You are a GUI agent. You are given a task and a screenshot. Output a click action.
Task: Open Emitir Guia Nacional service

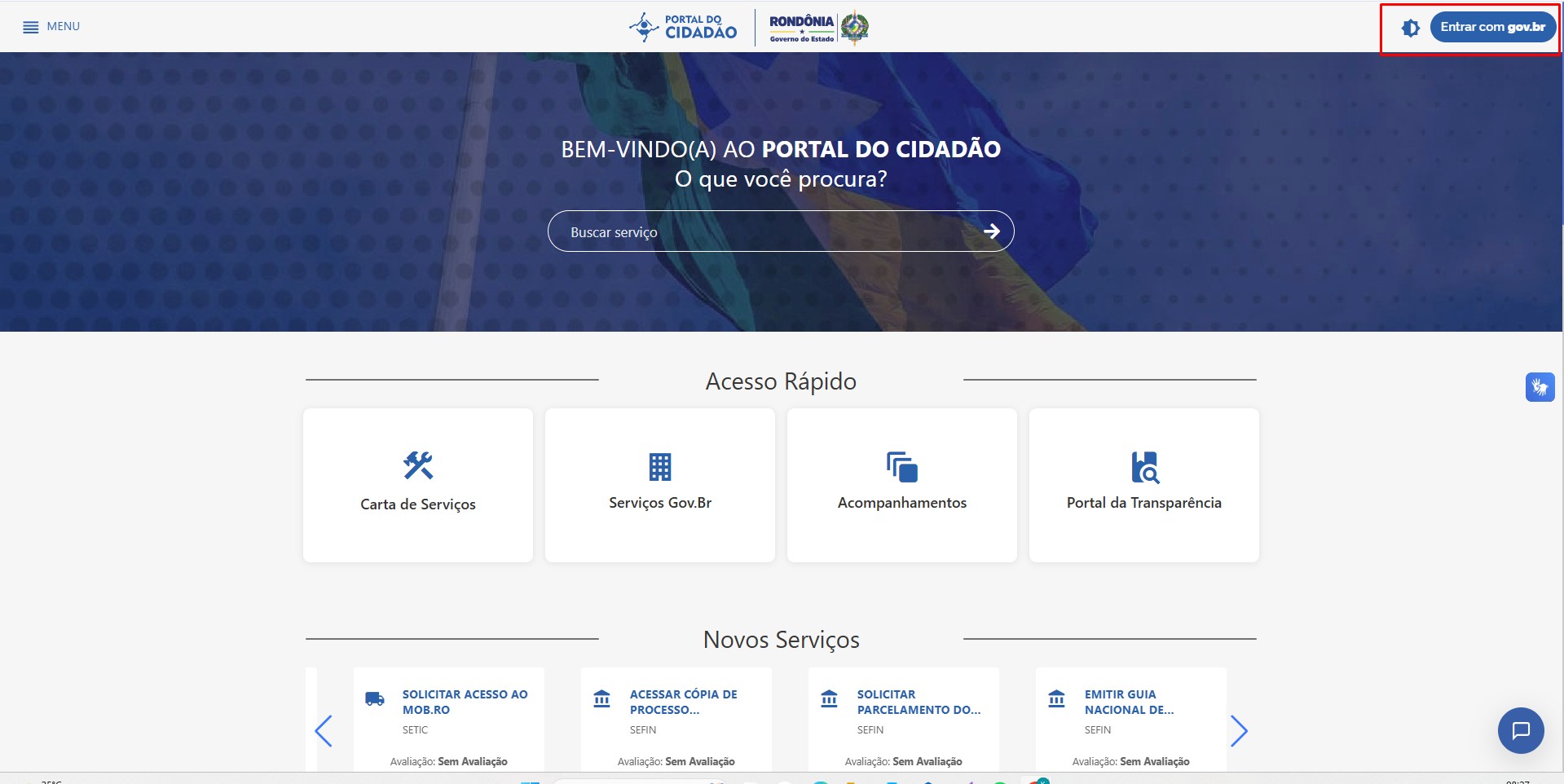(1129, 702)
